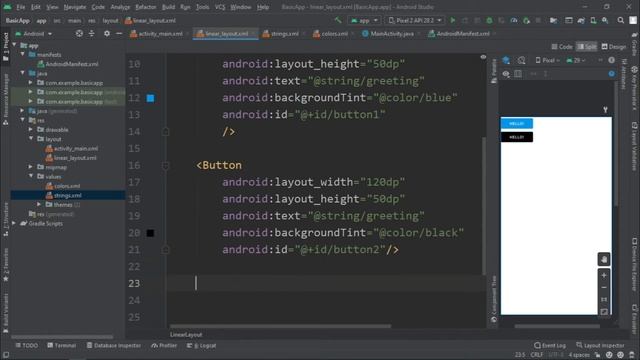Toggle the View Options eye in the preview

pos(506,74)
